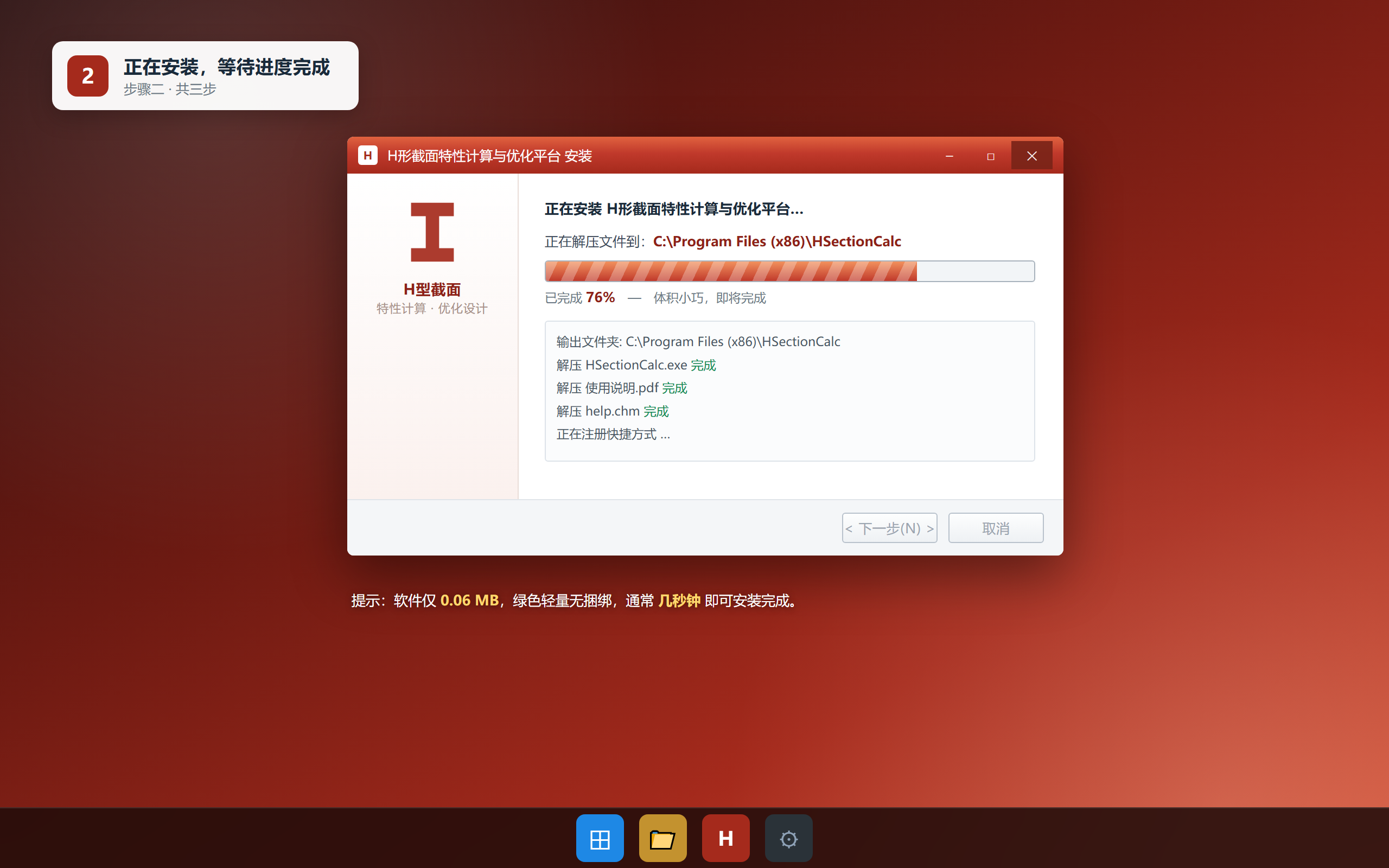Viewport: 1389px width, 868px height.
Task: Click the 0.06 MB size in the tip
Action: [x=469, y=601]
